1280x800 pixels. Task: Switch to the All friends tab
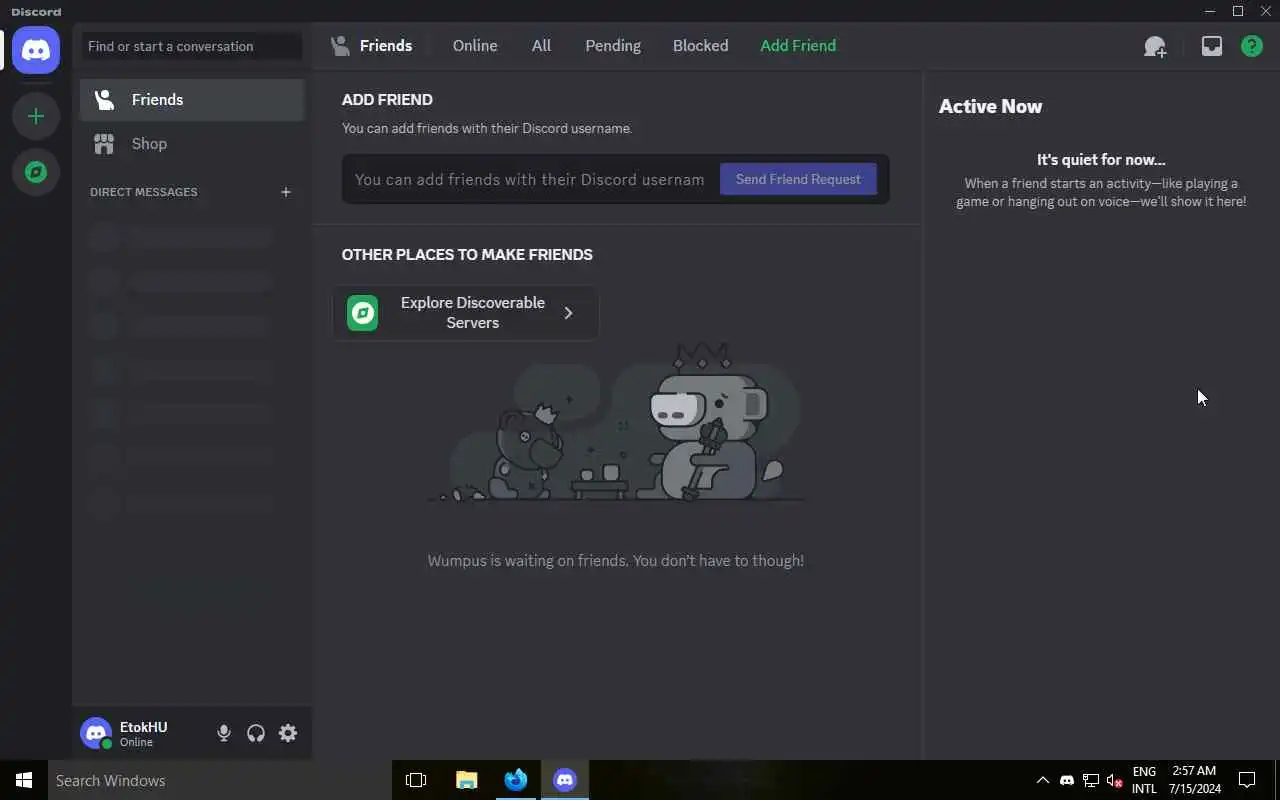click(x=541, y=46)
